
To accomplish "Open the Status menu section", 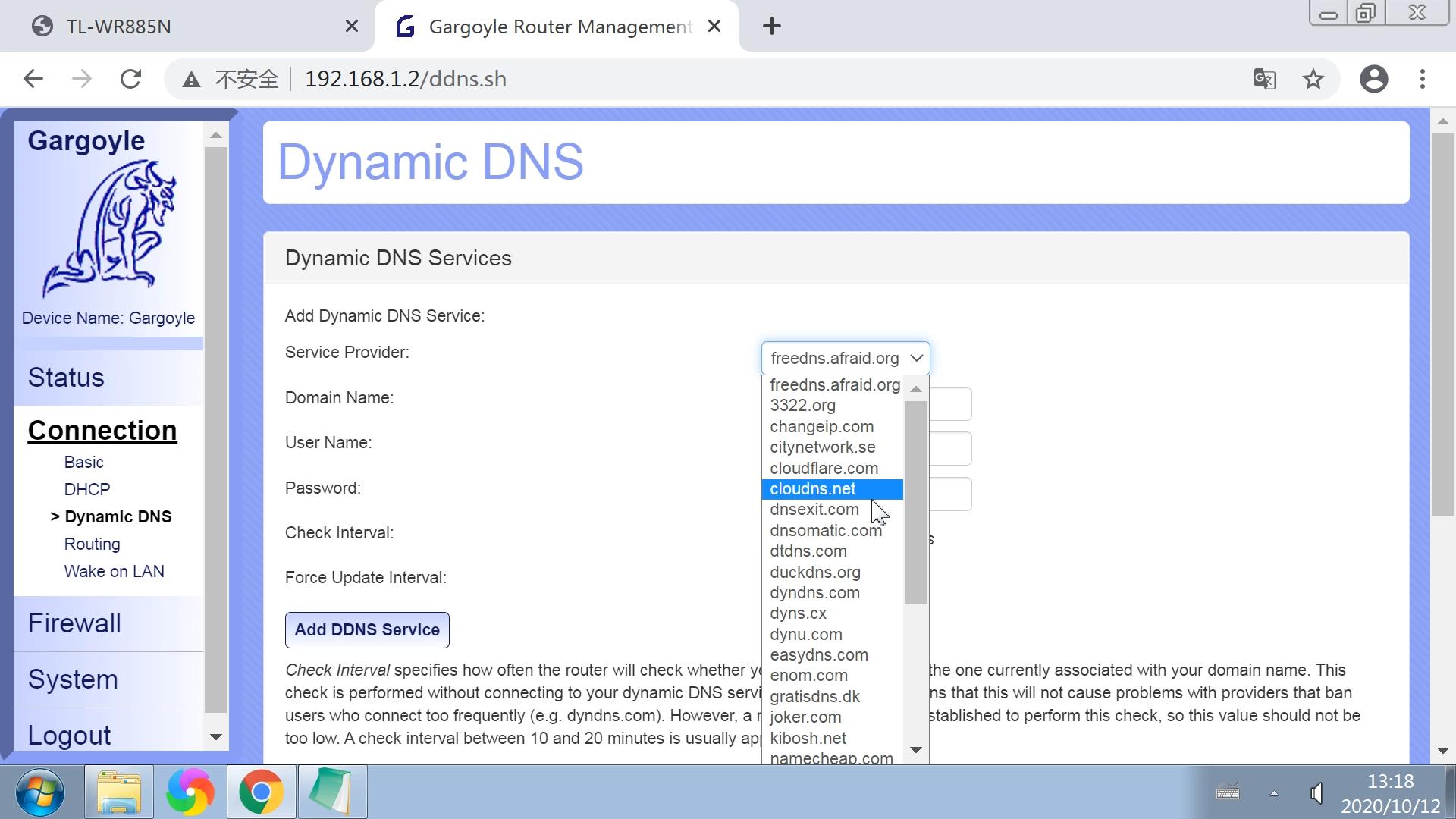I will click(x=66, y=378).
